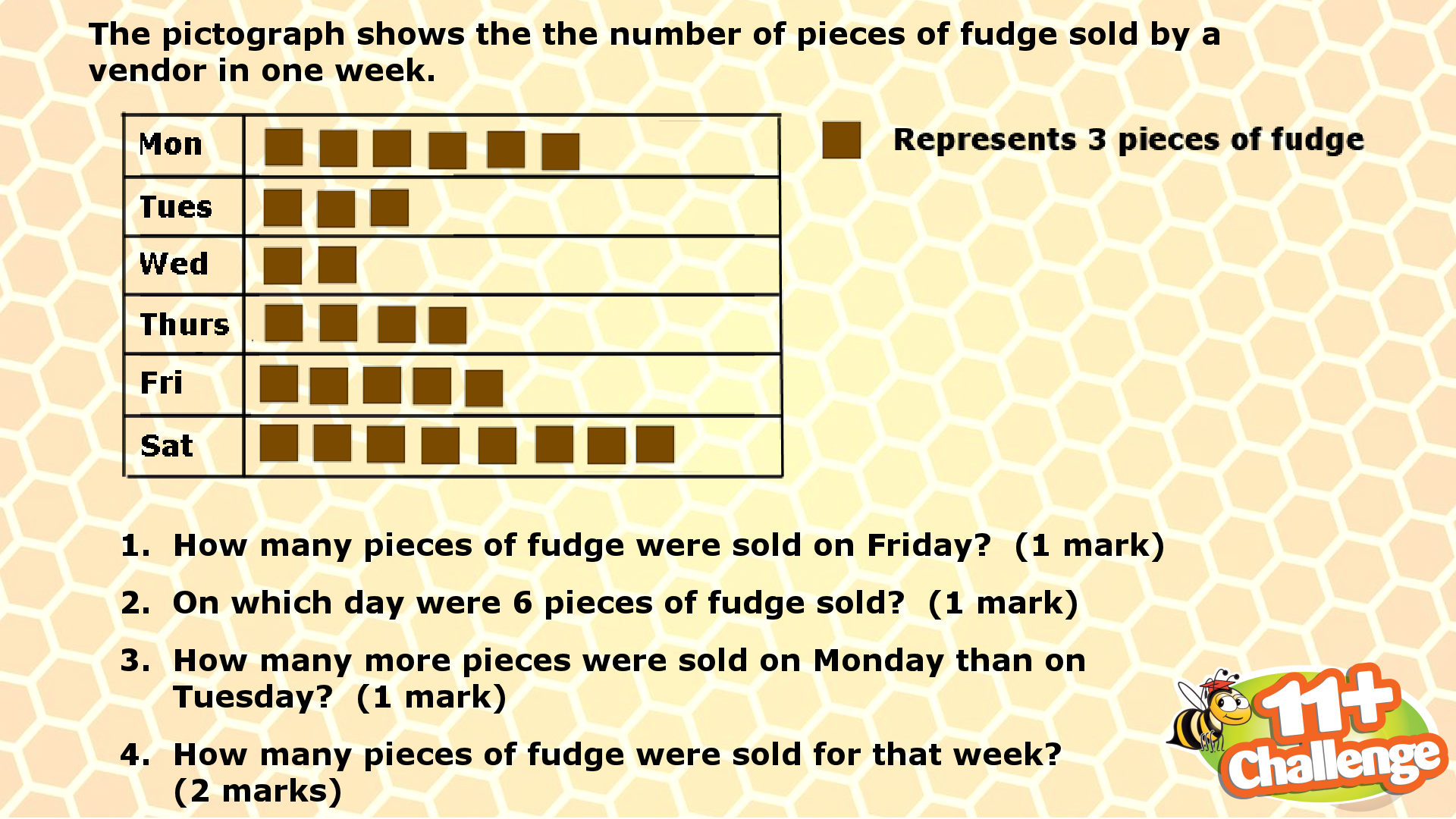
Task: Click the 'Represents 3 pieces of fudge' legend text
Action: (1128, 140)
